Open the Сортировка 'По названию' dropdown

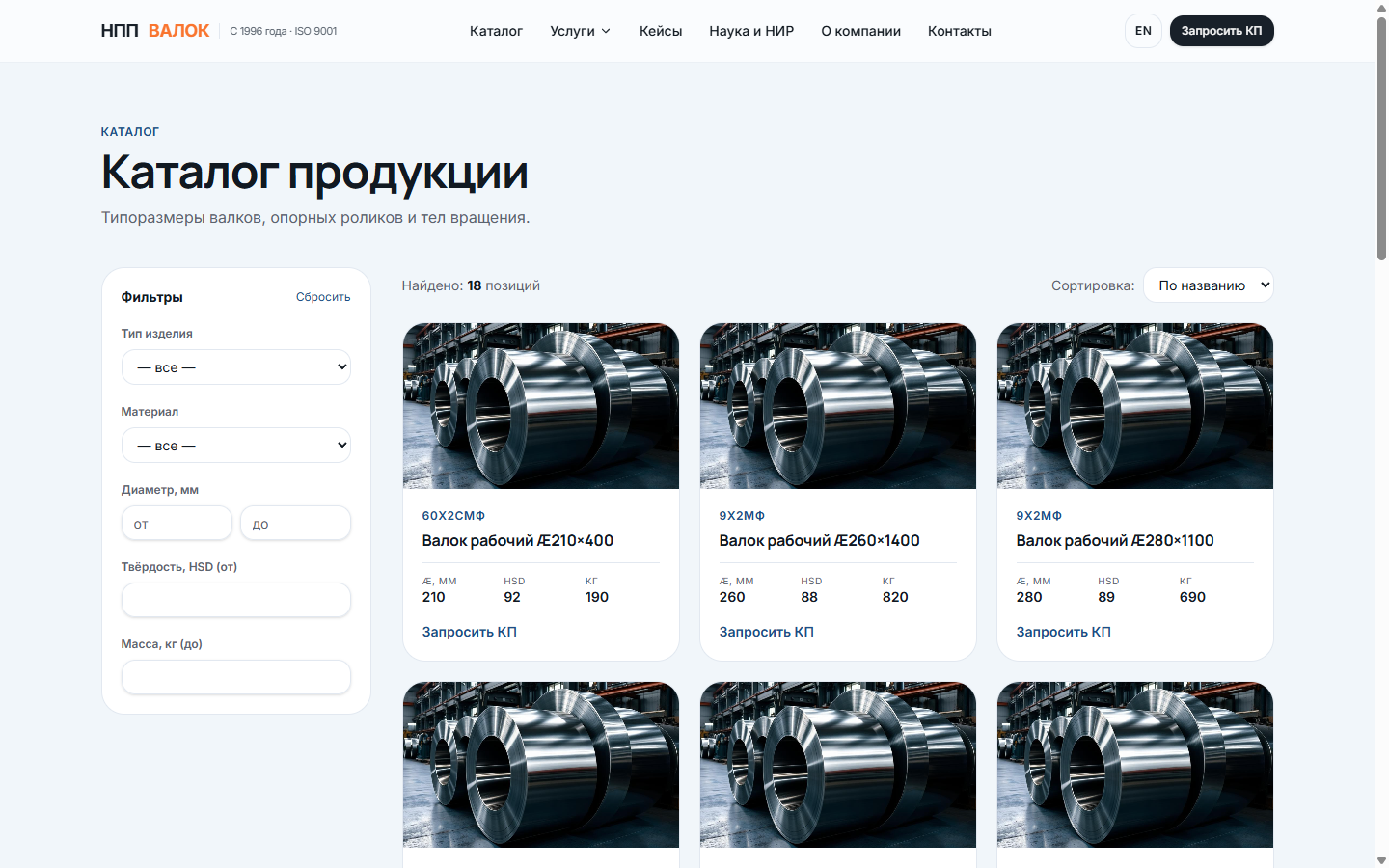coord(1209,285)
